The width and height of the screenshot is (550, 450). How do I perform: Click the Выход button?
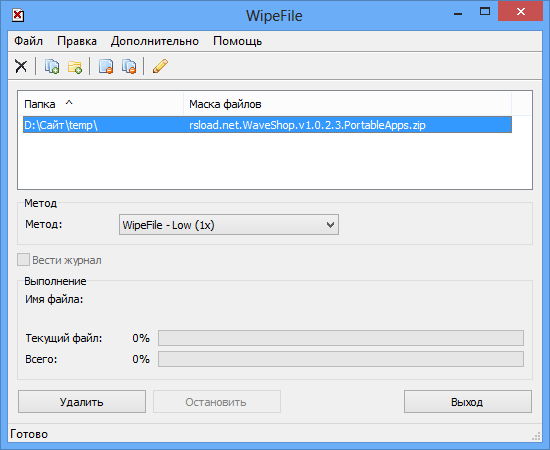[468, 402]
